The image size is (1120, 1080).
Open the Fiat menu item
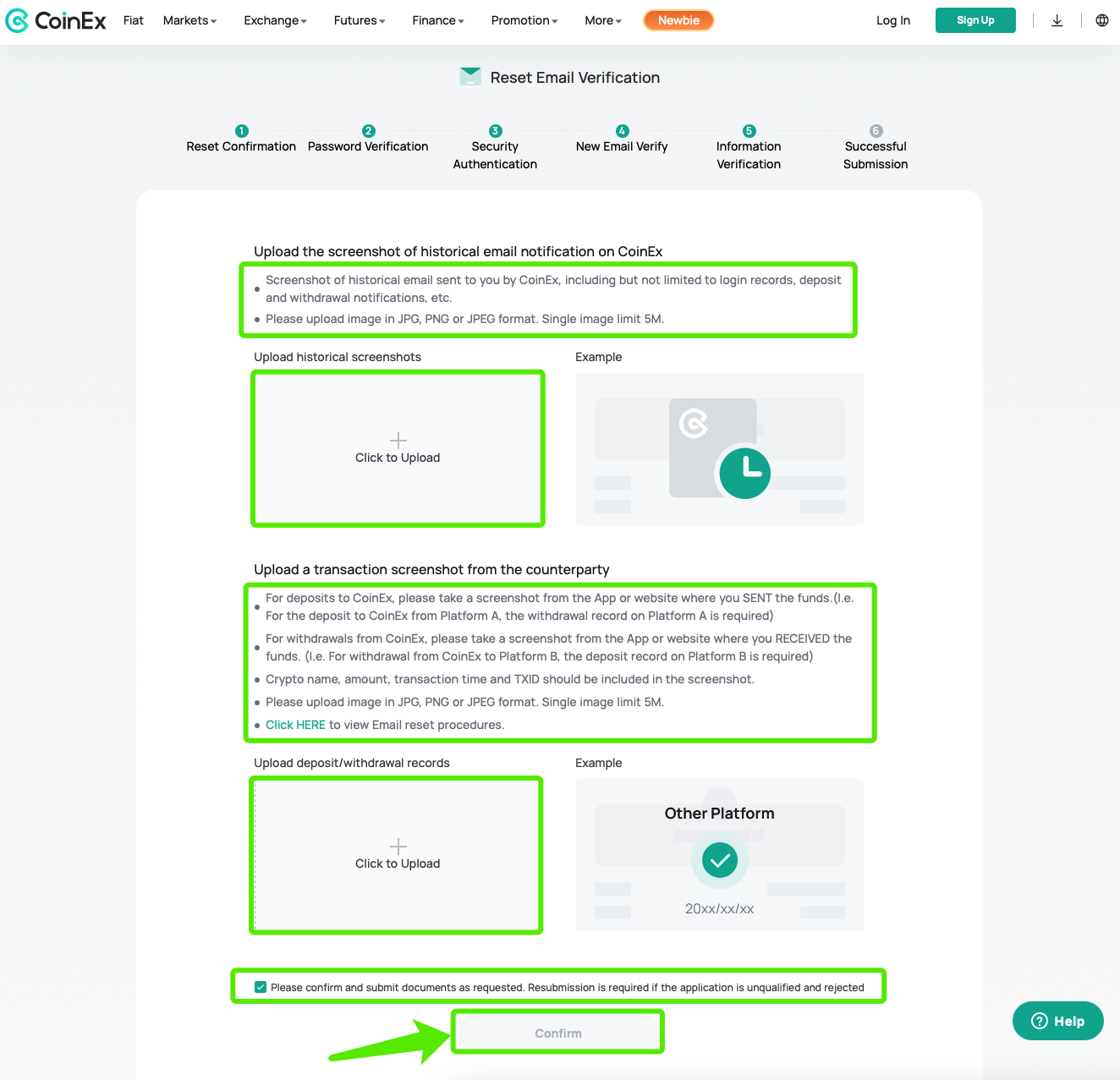click(x=133, y=20)
